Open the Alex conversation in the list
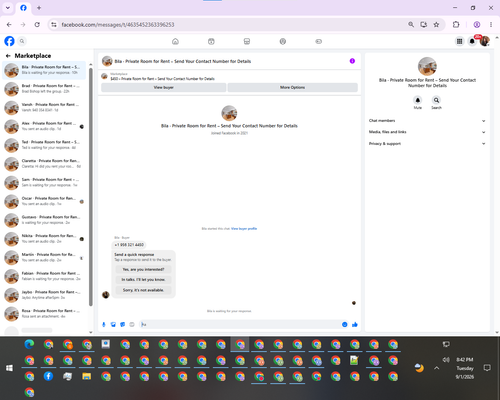This screenshot has width=500, height=400. click(44, 126)
